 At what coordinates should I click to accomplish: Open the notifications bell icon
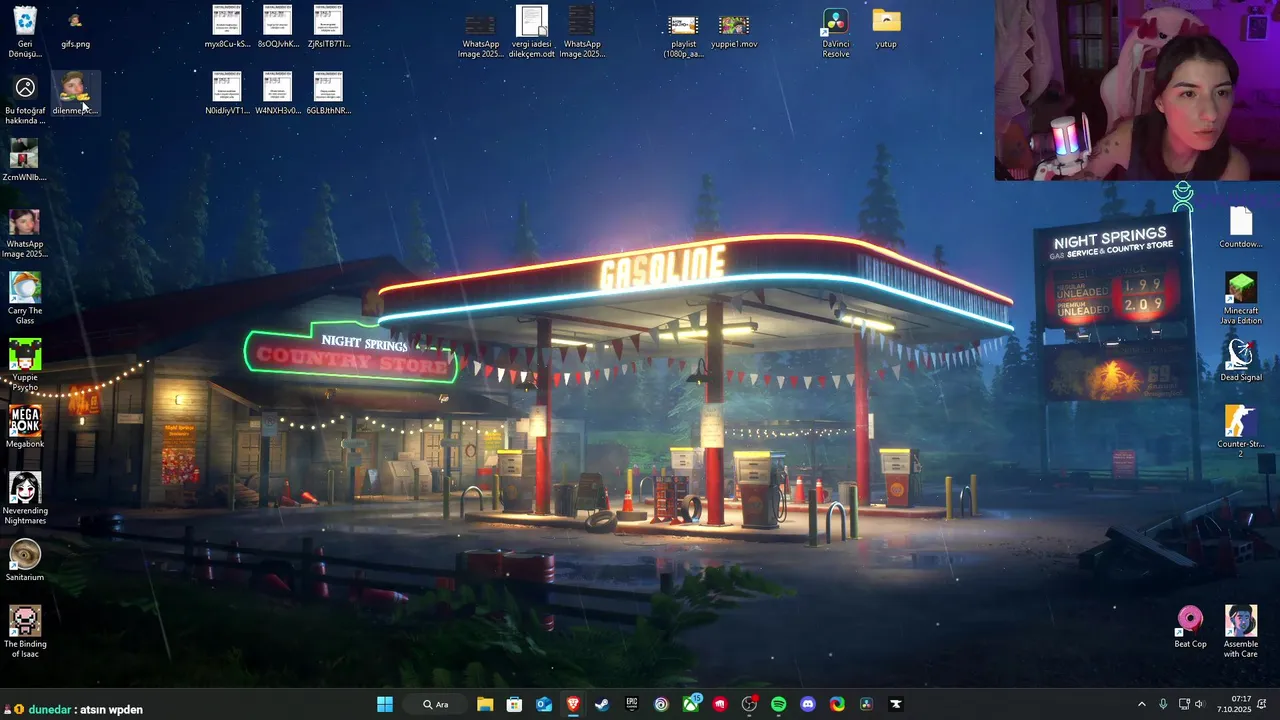[x=1262, y=704]
